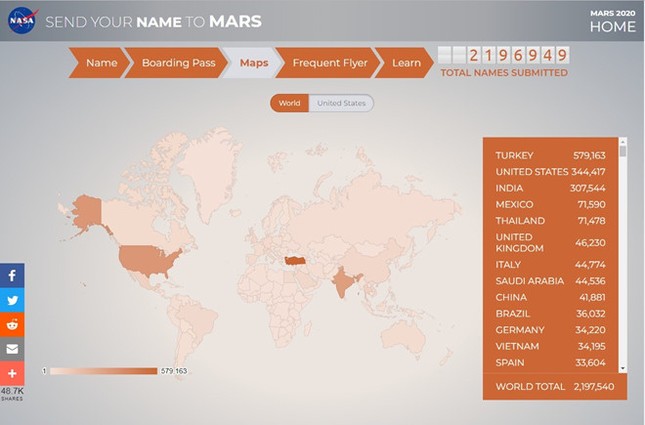Click Alaska on the world map
Viewport: 645px width, 425px height.
86,212
